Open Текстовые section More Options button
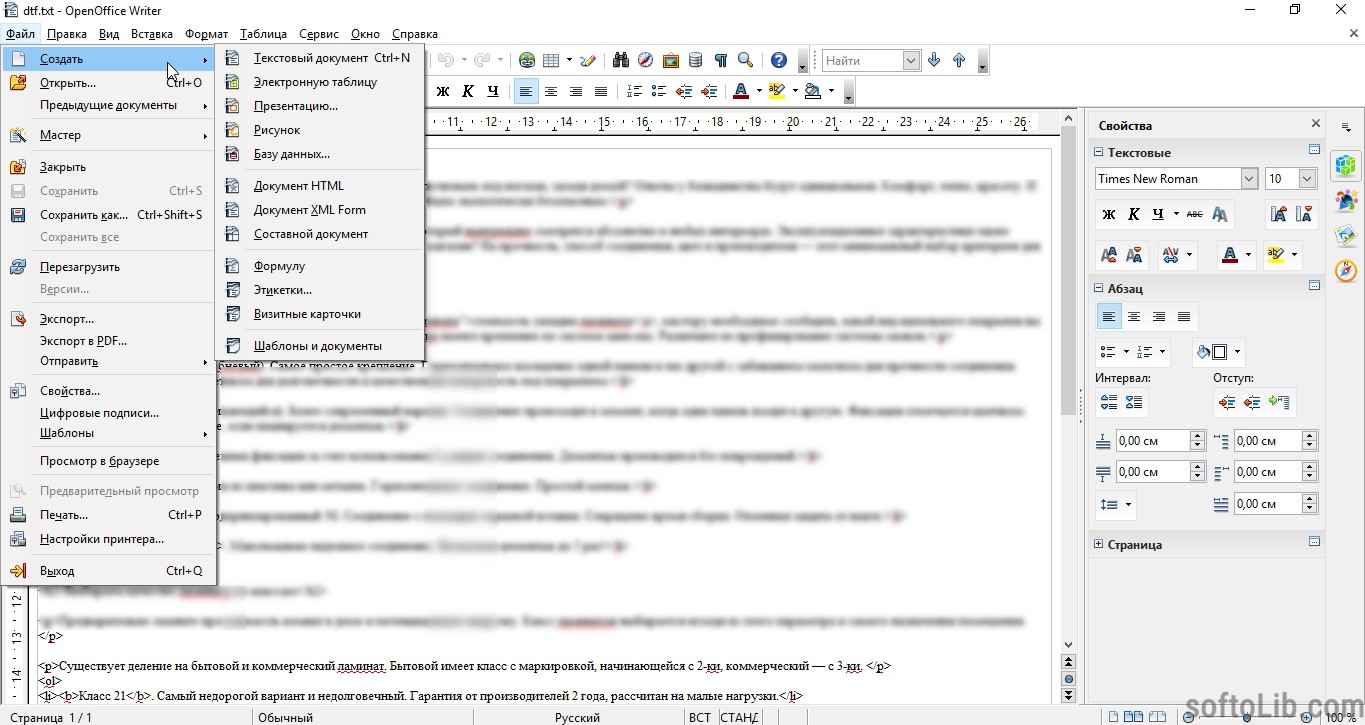Screen dimensions: 1365x725 pos(1314,150)
